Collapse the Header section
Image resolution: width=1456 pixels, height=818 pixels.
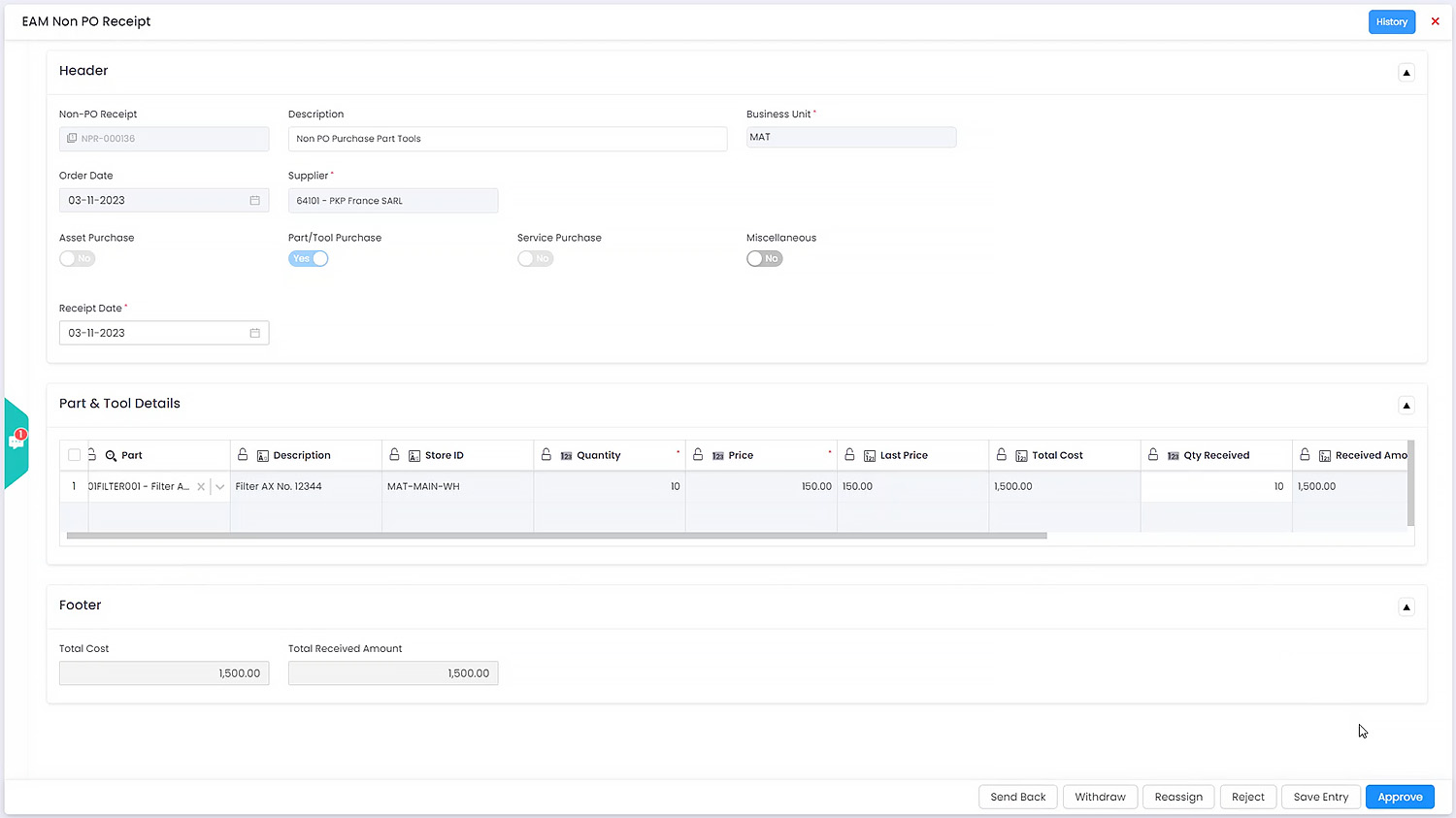coord(1406,73)
